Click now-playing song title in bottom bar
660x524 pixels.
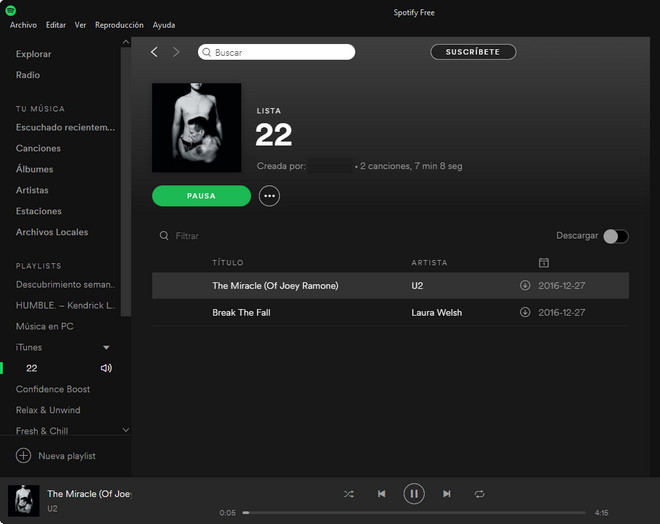(89, 494)
